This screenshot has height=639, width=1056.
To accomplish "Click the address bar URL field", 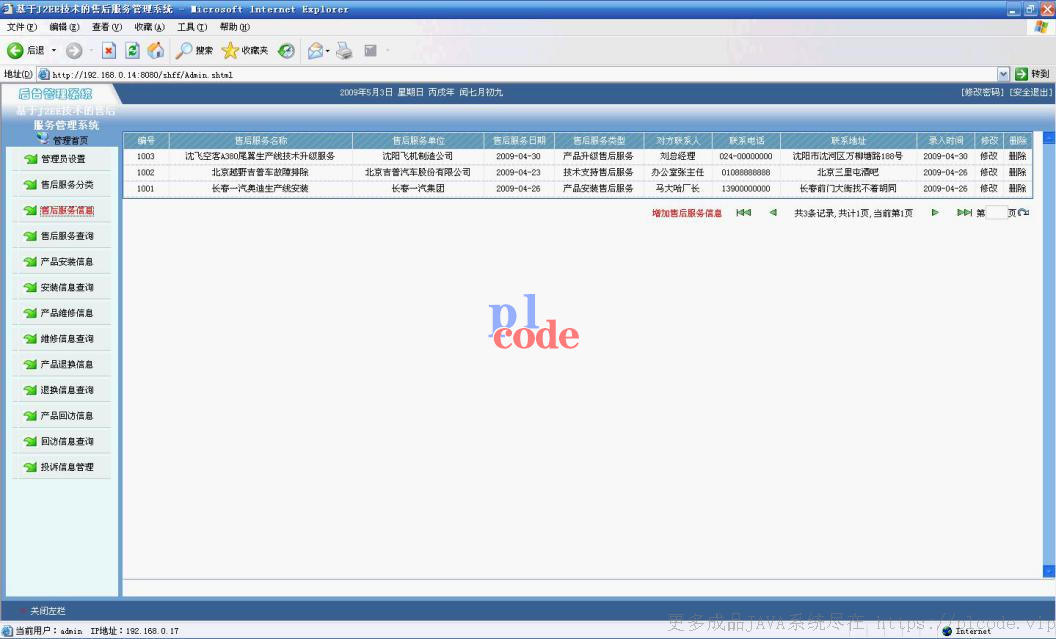I will [x=517, y=74].
